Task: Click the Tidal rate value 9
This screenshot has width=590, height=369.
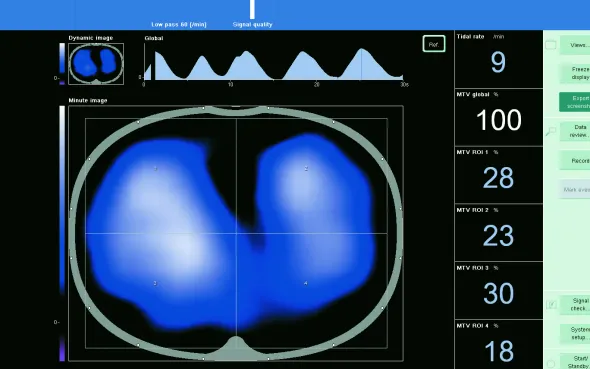Action: click(498, 62)
